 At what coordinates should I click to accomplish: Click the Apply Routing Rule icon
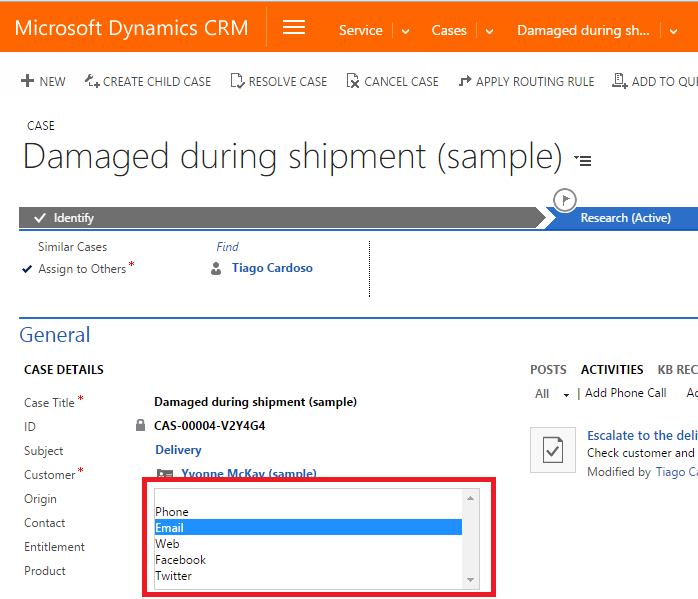[465, 81]
